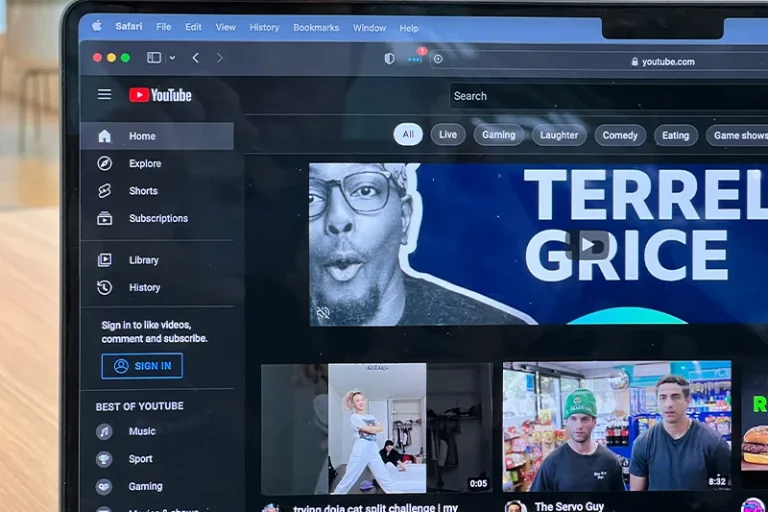
Task: Open the Shorts sidebar label
Action: pyautogui.click(x=143, y=191)
